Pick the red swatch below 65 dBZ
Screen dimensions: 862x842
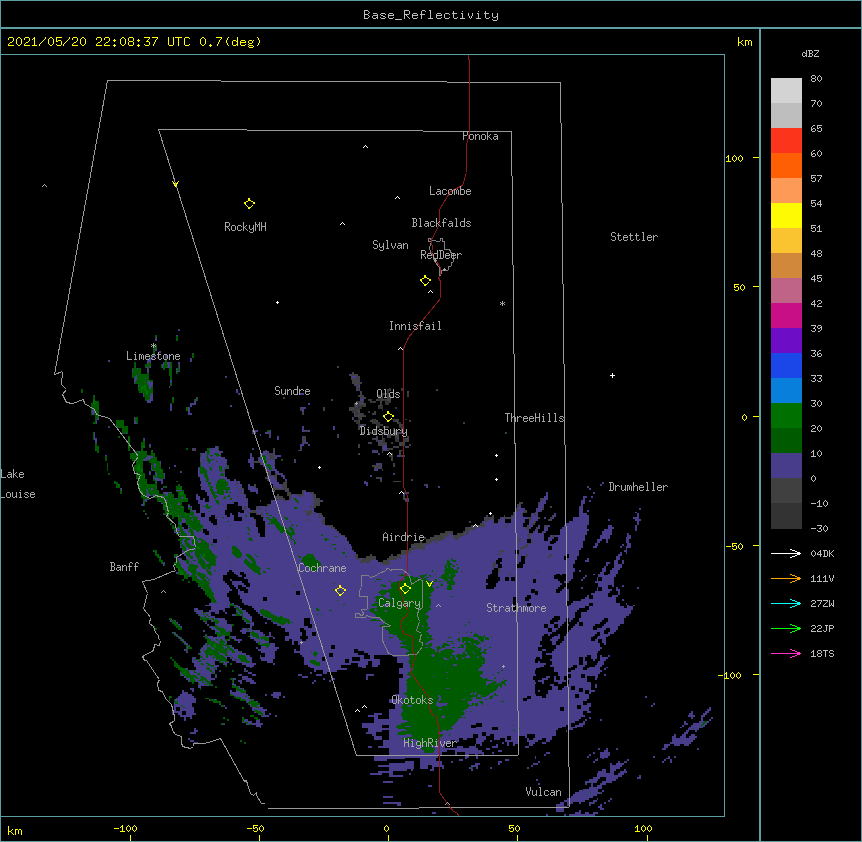pos(786,141)
